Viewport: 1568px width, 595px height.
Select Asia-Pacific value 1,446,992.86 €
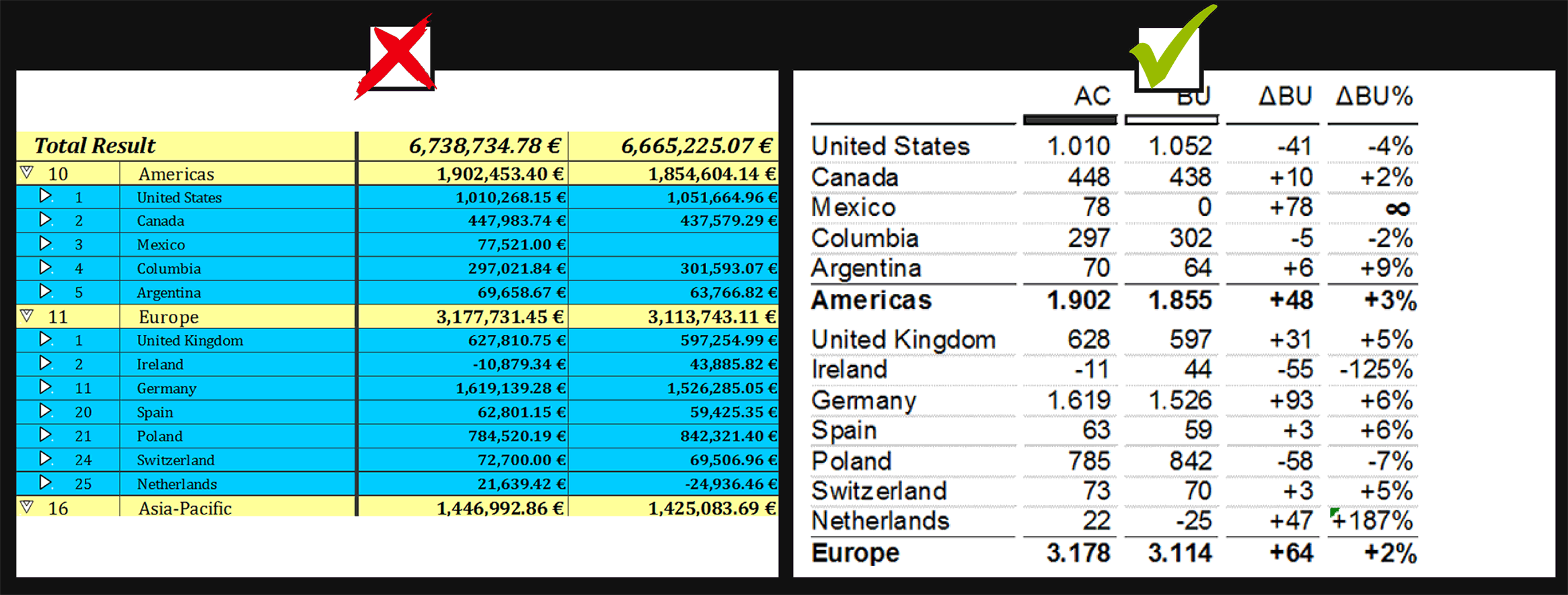coord(500,508)
